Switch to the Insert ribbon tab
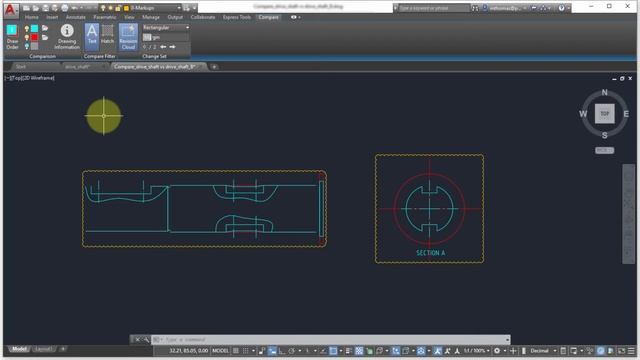Image resolution: width=640 pixels, height=360 pixels. click(x=52, y=17)
